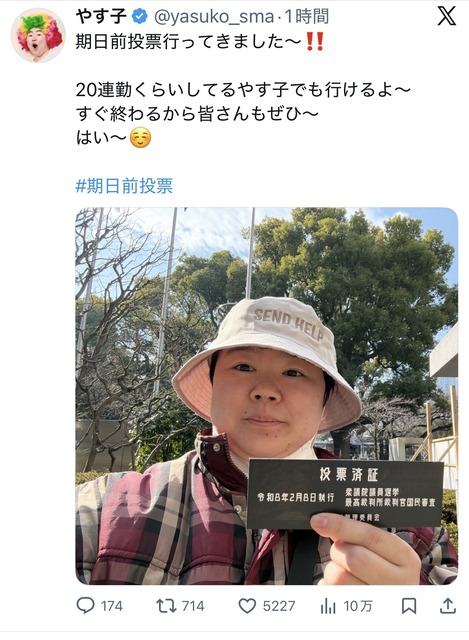Click the 1時間 timestamp
The width and height of the screenshot is (469, 640).
(306, 17)
